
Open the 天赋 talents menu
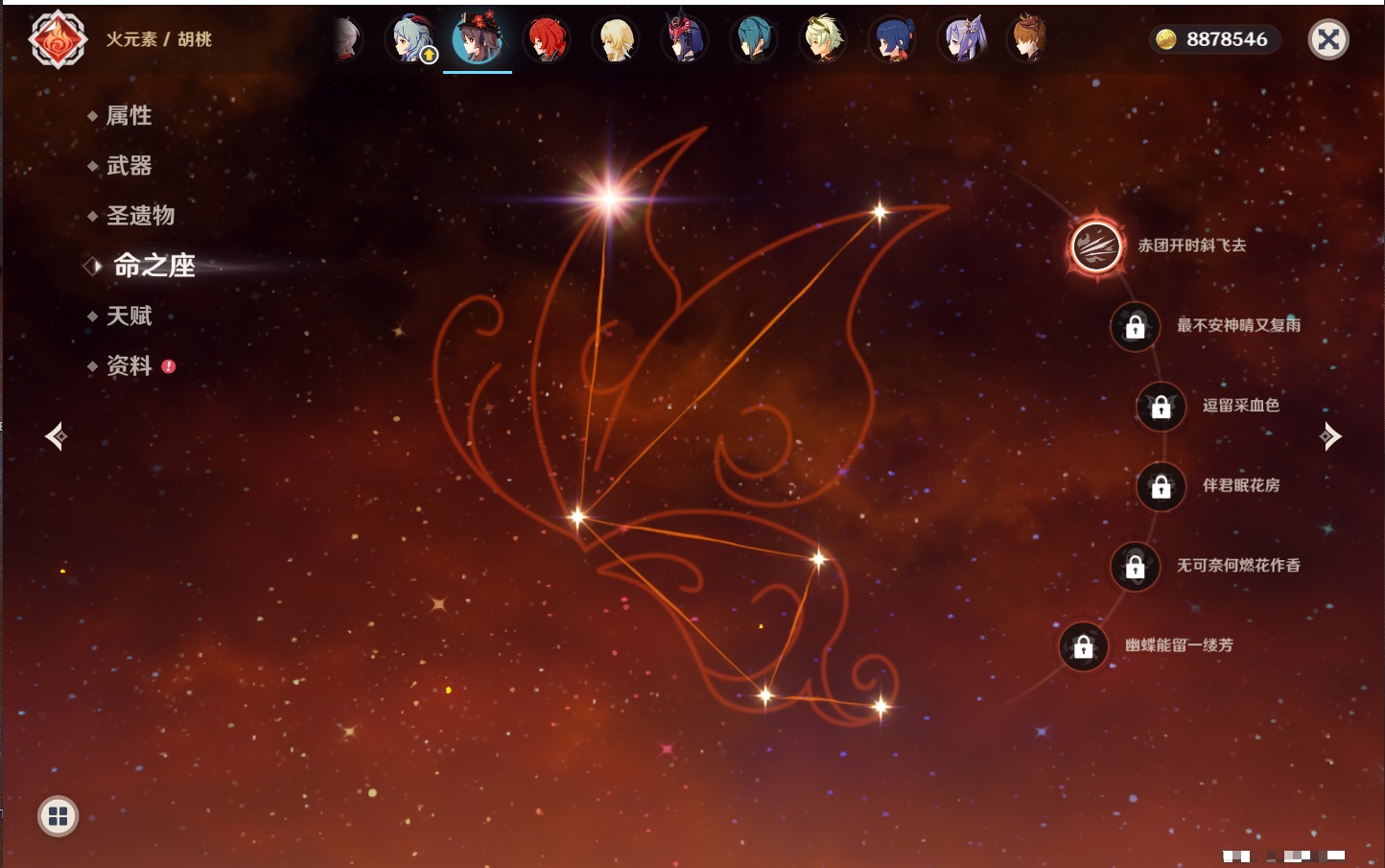pyautogui.click(x=129, y=316)
